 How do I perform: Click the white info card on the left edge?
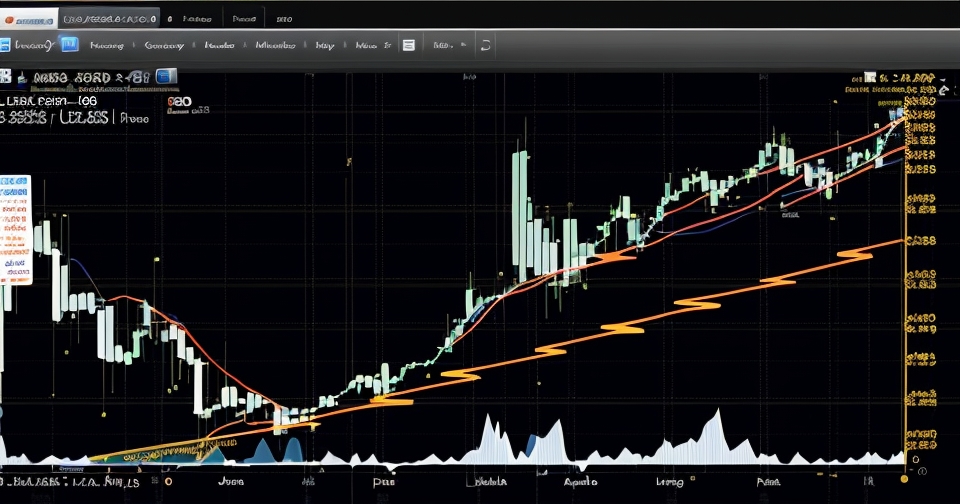(15, 229)
